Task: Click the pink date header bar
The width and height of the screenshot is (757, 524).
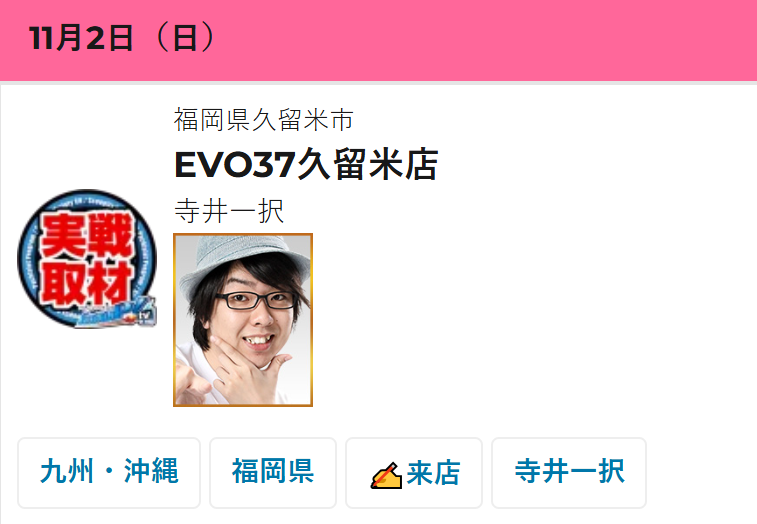Action: tap(378, 40)
